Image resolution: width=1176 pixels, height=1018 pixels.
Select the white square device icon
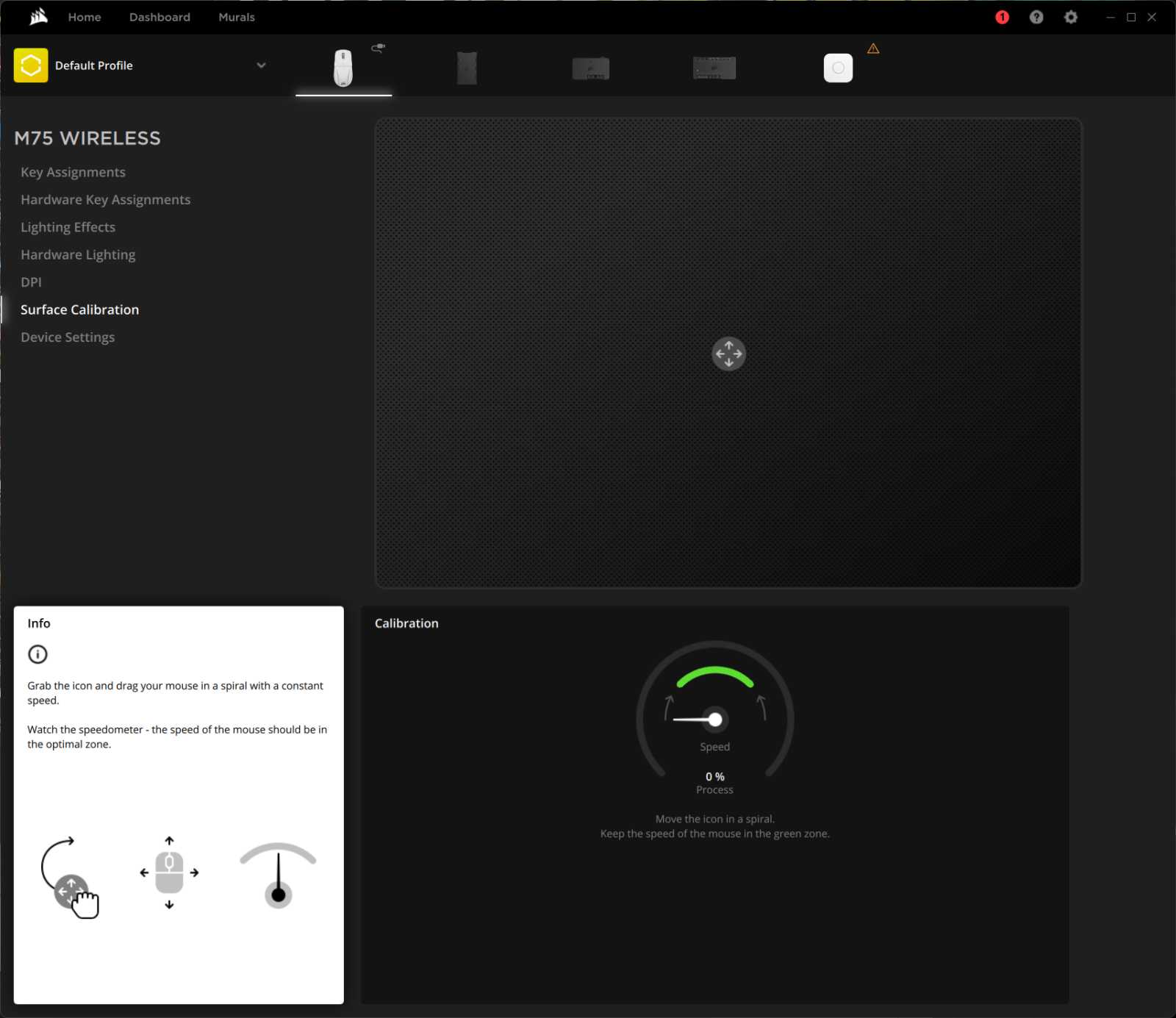[x=838, y=68]
